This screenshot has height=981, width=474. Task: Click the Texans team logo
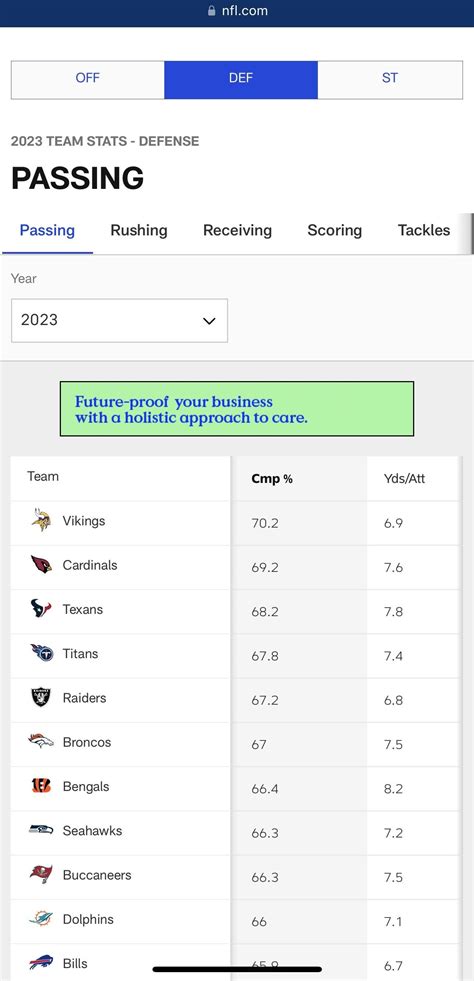pos(41,609)
